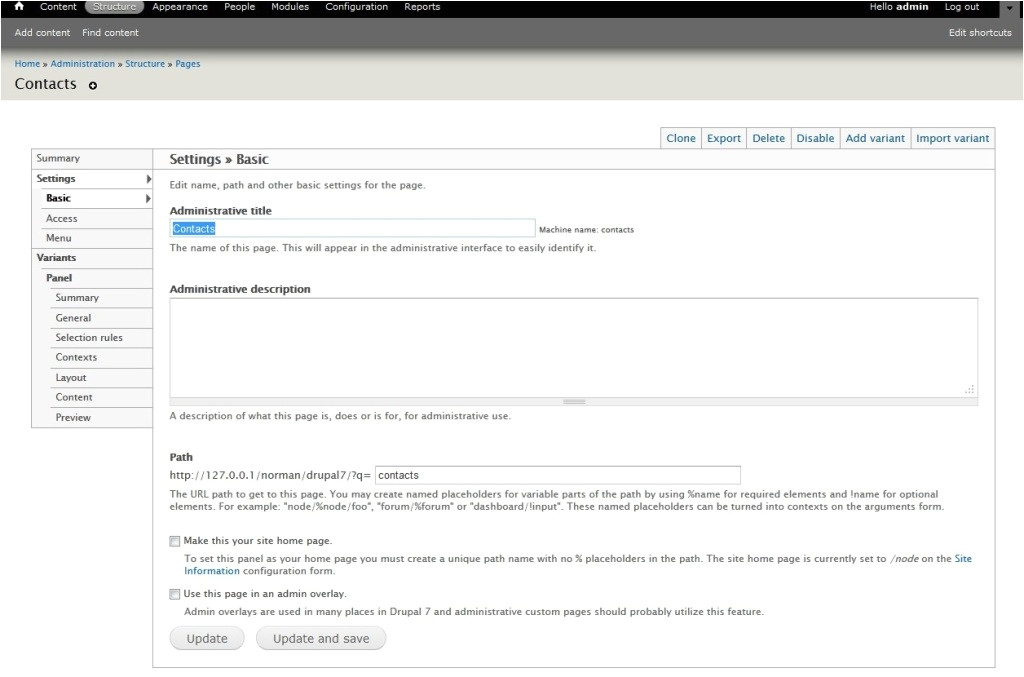Go to Pages breadcrumb
The width and height of the screenshot is (1024, 677).
[x=187, y=64]
